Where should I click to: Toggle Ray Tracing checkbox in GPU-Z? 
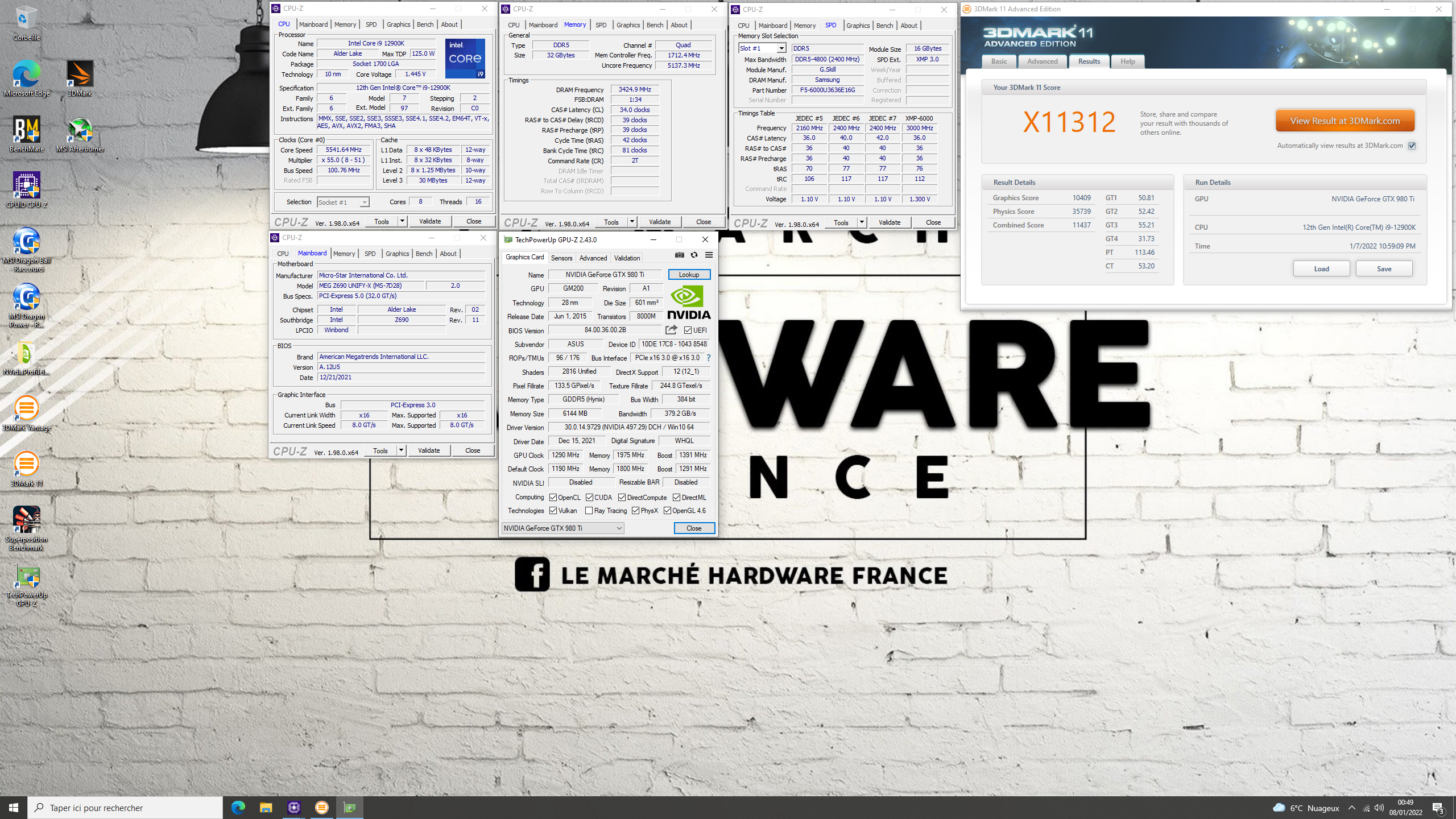[589, 511]
